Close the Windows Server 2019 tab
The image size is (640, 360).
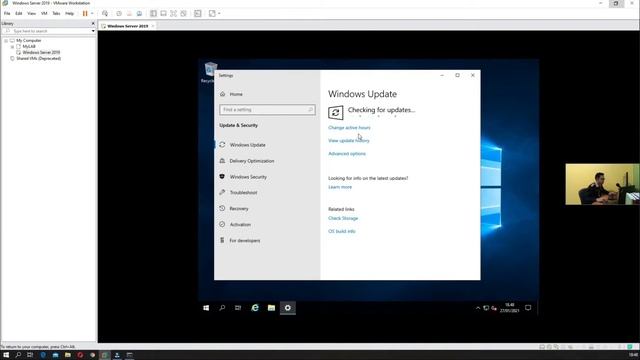[x=153, y=26]
